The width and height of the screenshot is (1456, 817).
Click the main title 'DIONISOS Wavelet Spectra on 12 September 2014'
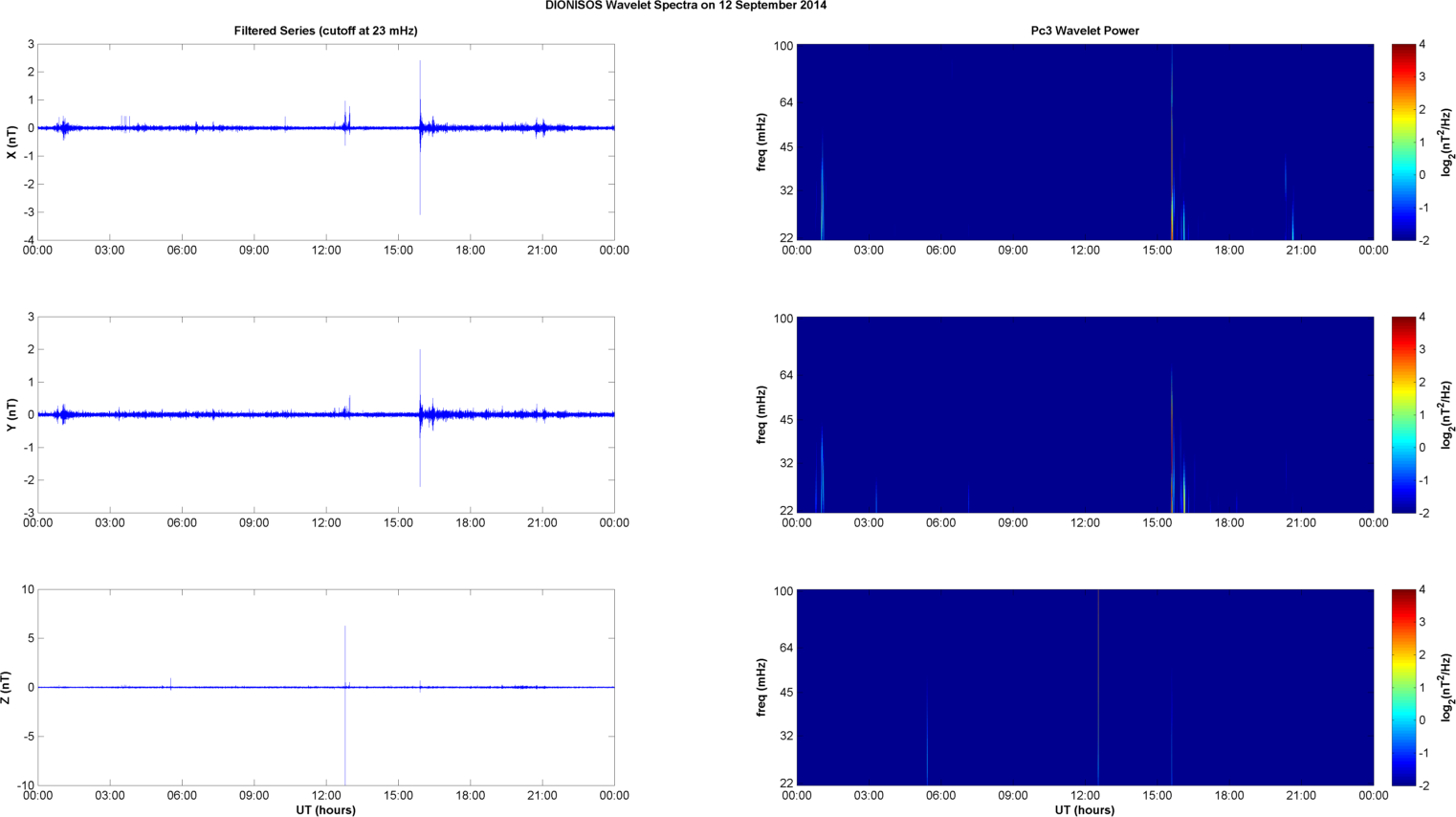click(x=686, y=6)
